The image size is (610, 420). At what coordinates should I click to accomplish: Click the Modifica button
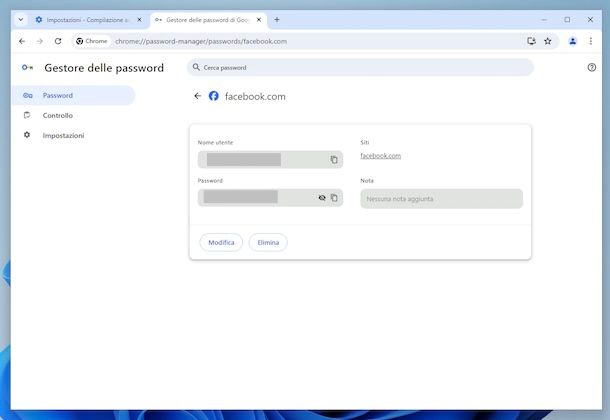click(221, 242)
